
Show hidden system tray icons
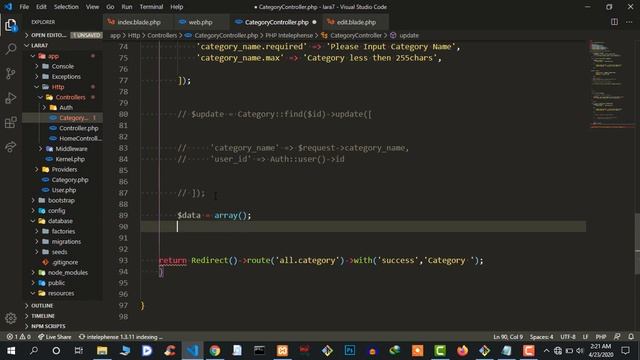tap(547, 351)
